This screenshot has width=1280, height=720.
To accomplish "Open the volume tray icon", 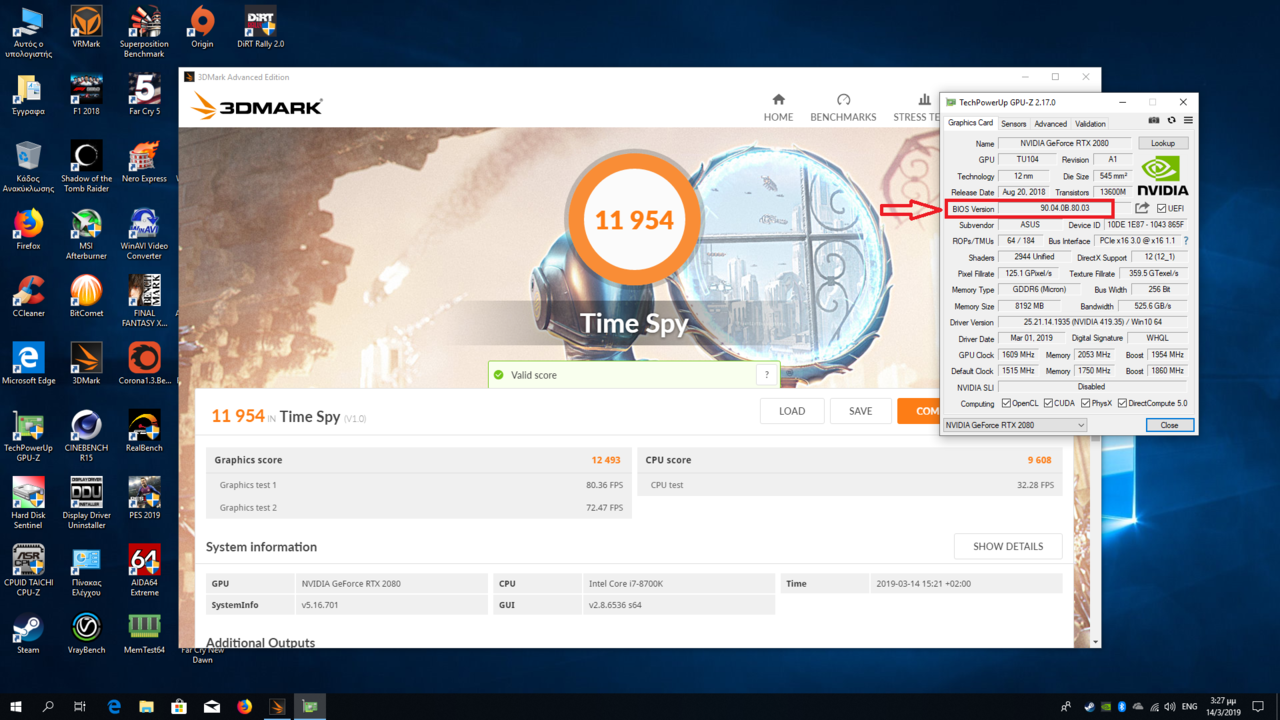I will point(1170,707).
